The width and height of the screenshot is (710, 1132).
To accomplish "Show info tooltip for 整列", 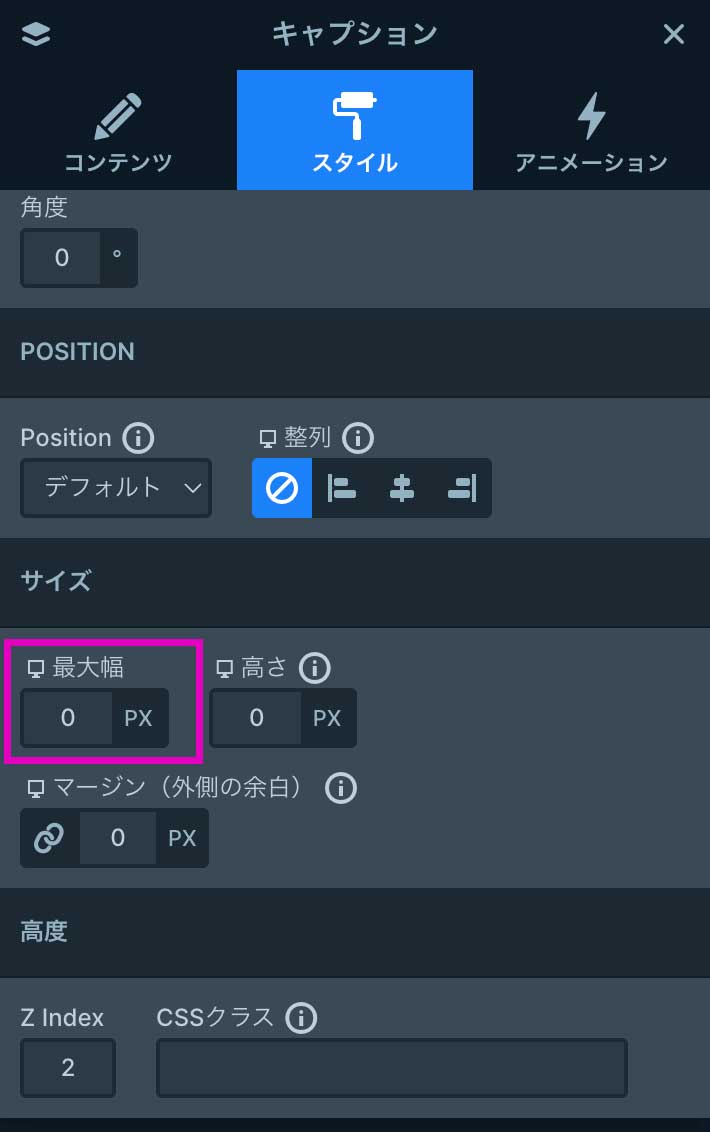I will tap(357, 438).
